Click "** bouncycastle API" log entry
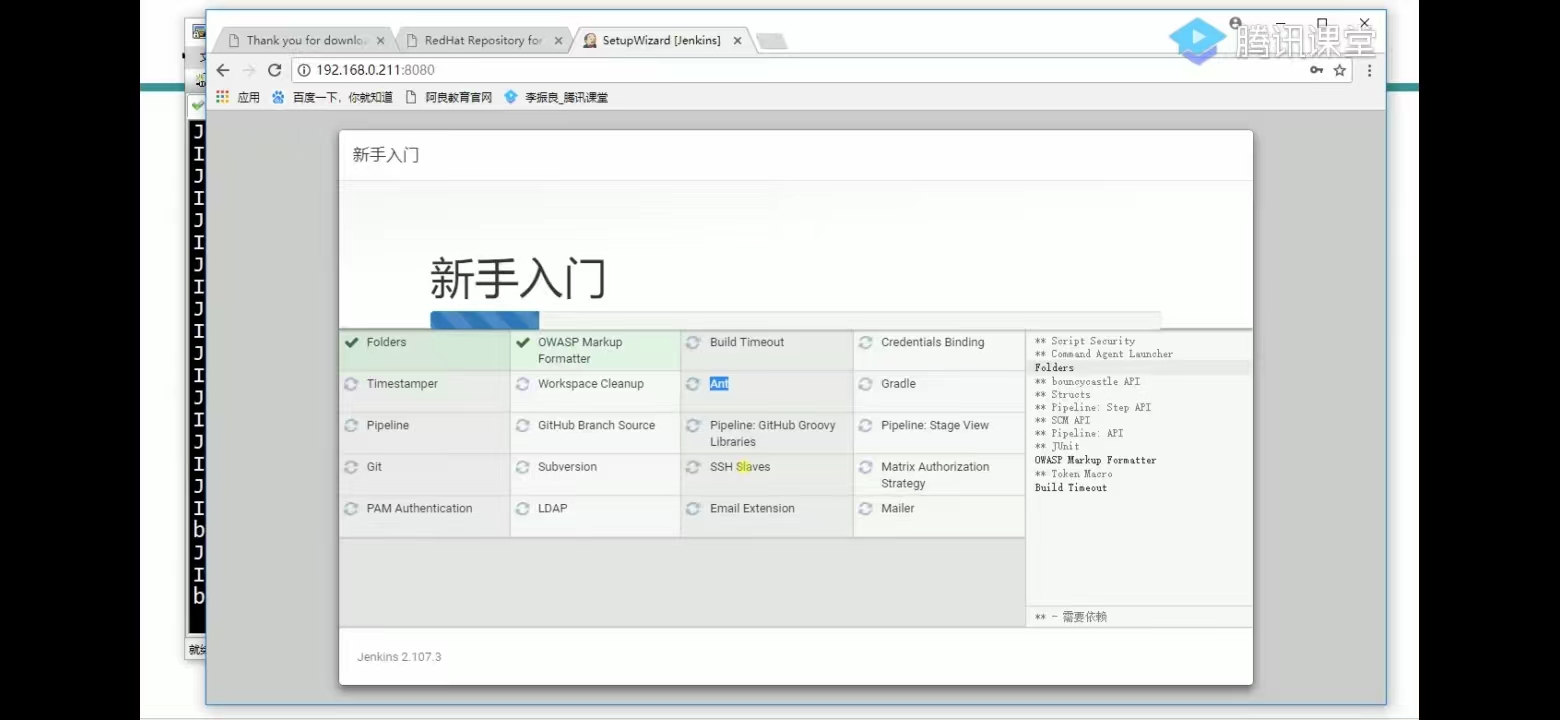The height and width of the screenshot is (720, 1560). coord(1087,381)
